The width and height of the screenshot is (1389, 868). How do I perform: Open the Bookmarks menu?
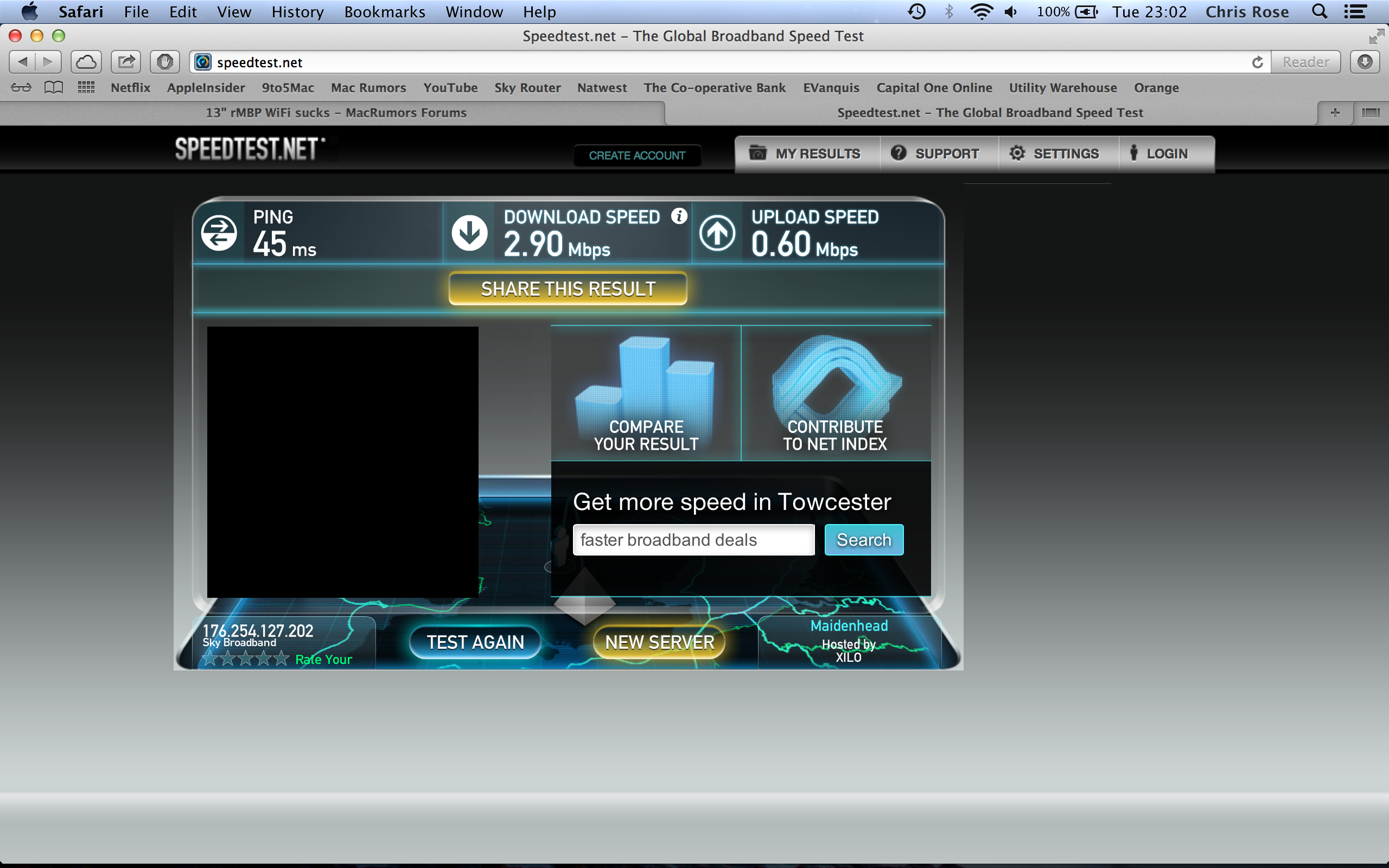point(385,11)
